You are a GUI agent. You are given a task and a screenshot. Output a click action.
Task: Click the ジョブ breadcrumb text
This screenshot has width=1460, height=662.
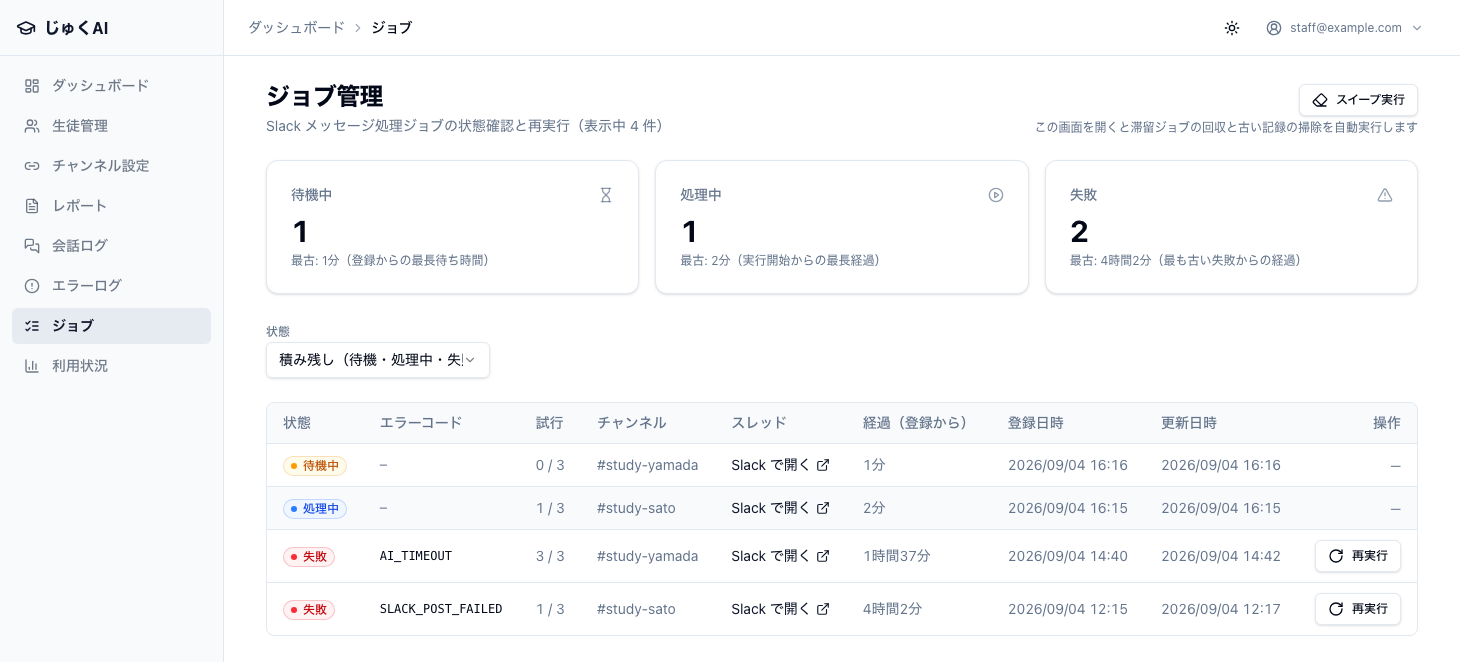(x=391, y=28)
